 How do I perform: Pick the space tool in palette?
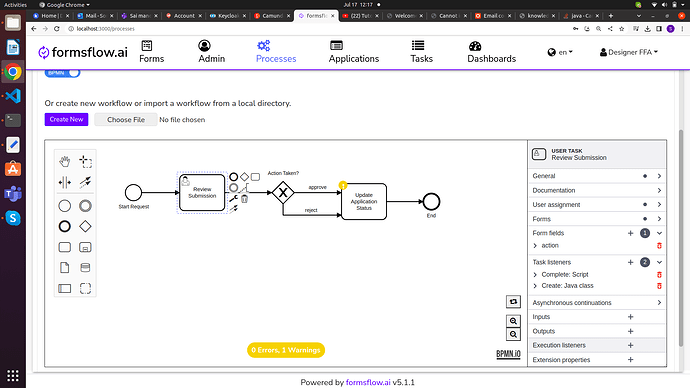[65, 182]
